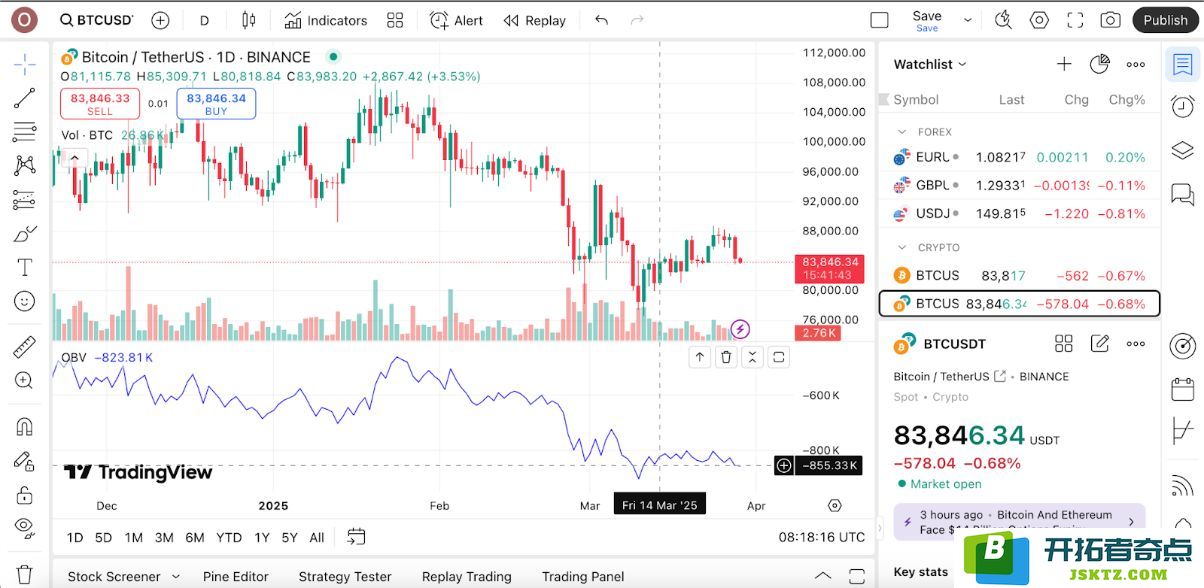
Task: Toggle lock all drawings padlock
Action: pos(25,495)
